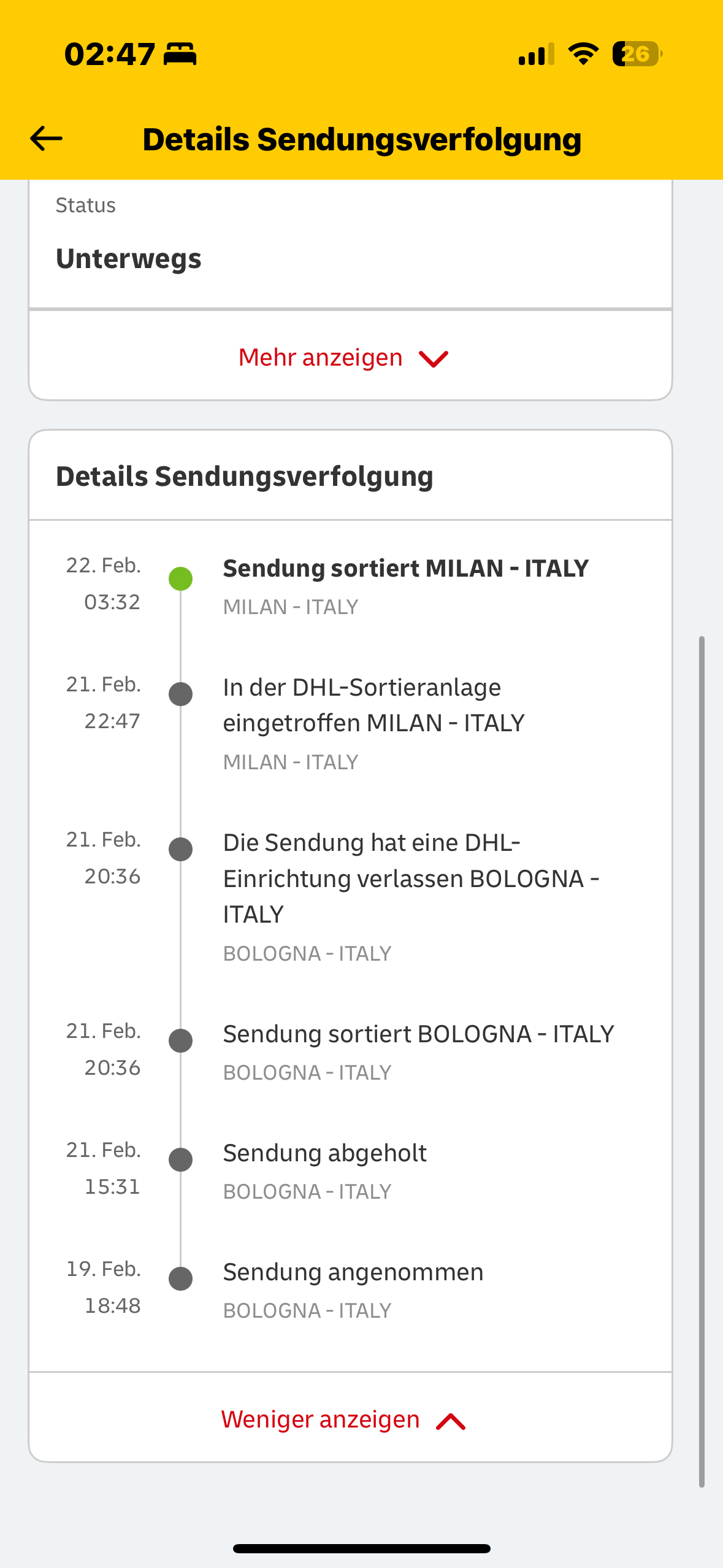Click the dot next to 'Sendung sortiert BOLOGNA'
Viewport: 723px width, 1568px height.
pos(180,1040)
